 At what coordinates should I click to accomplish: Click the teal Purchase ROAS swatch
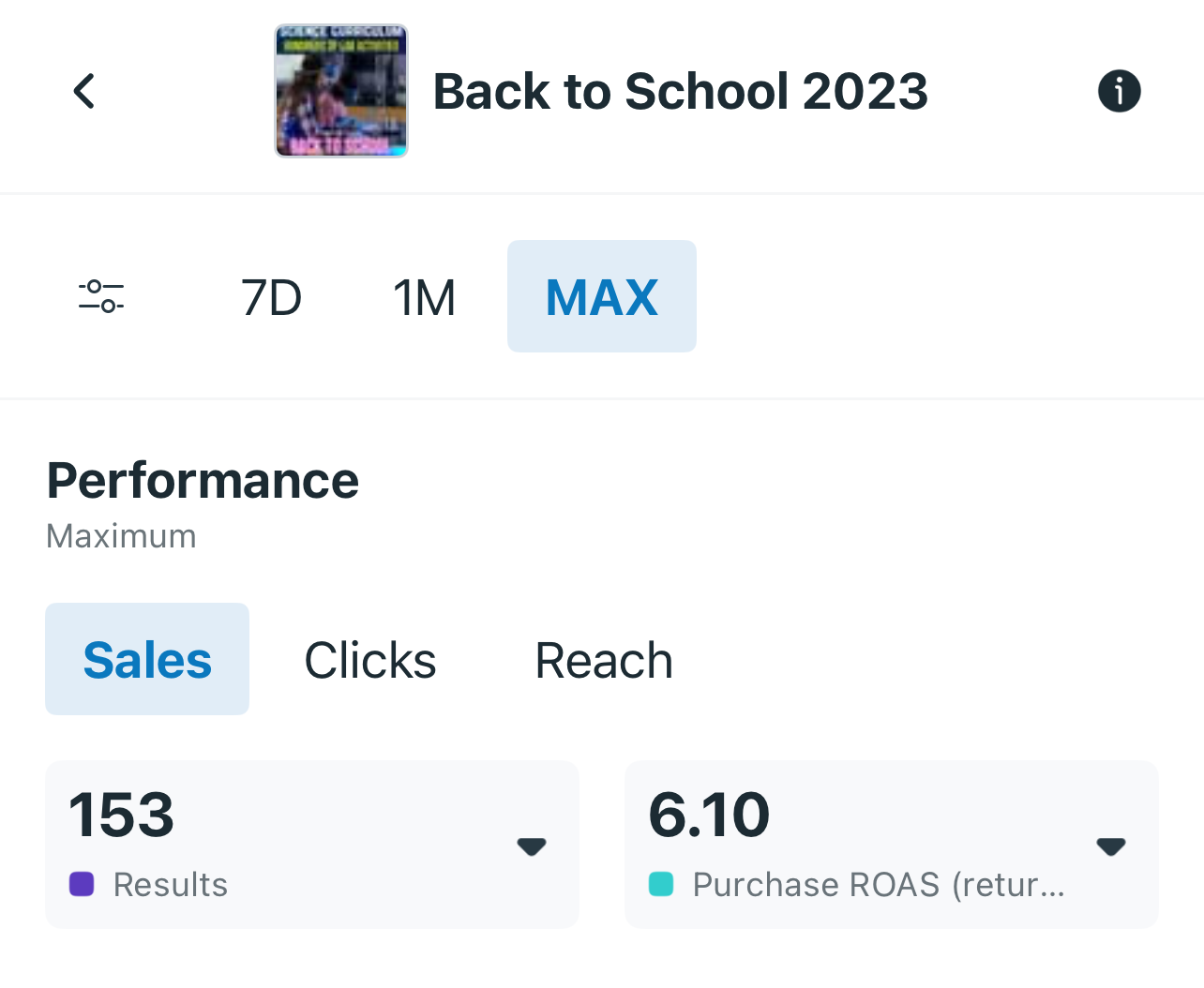coord(661,884)
